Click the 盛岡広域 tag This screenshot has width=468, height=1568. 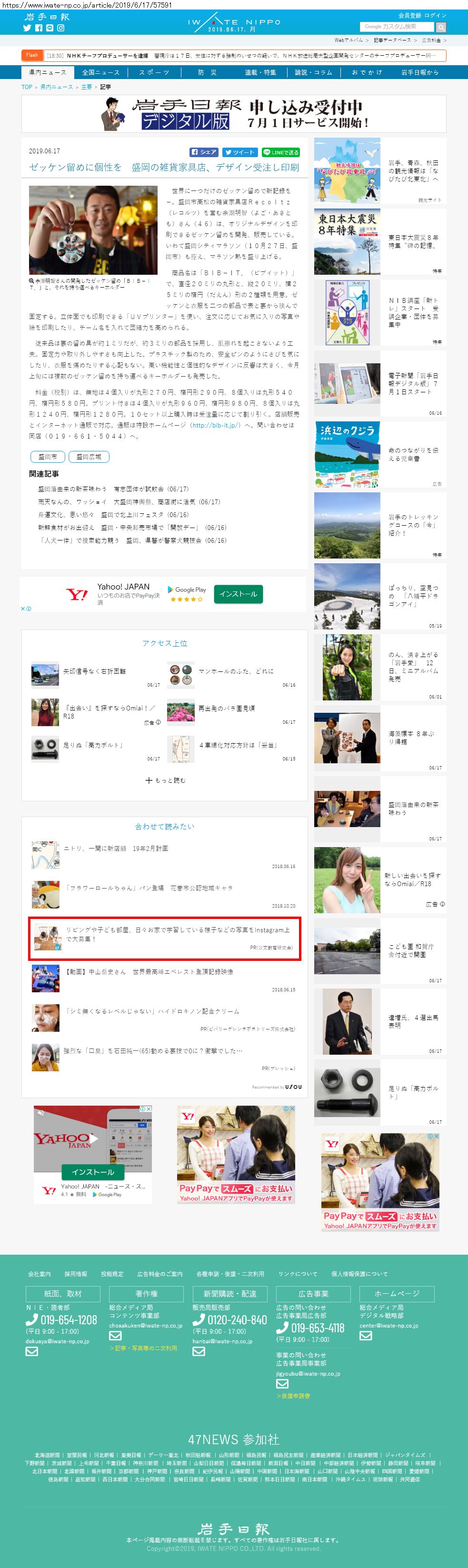click(89, 457)
